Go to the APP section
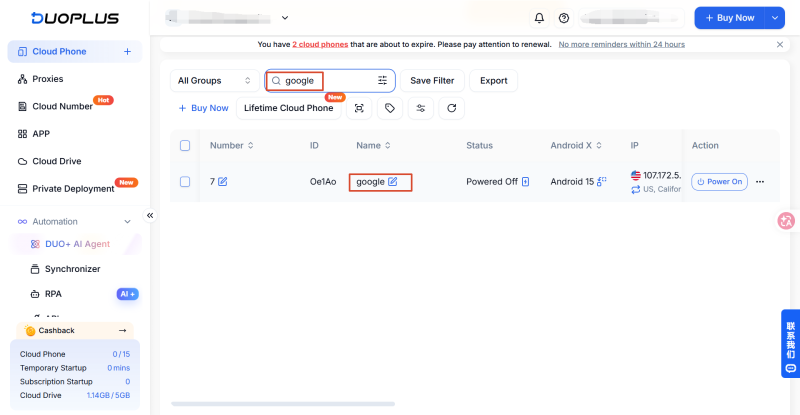 41,134
